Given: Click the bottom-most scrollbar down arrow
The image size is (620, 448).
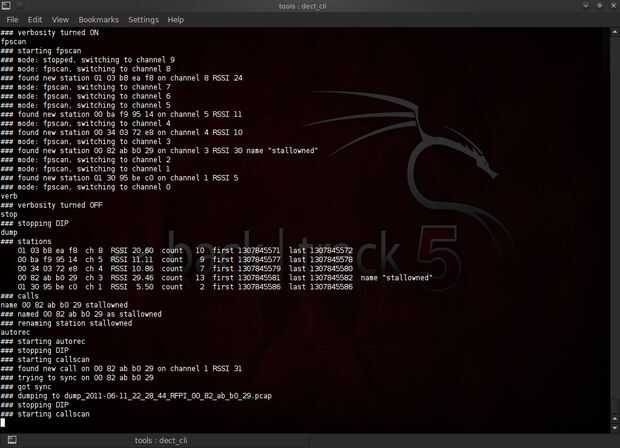Looking at the screenshot, I should pyautogui.click(x=615, y=428).
